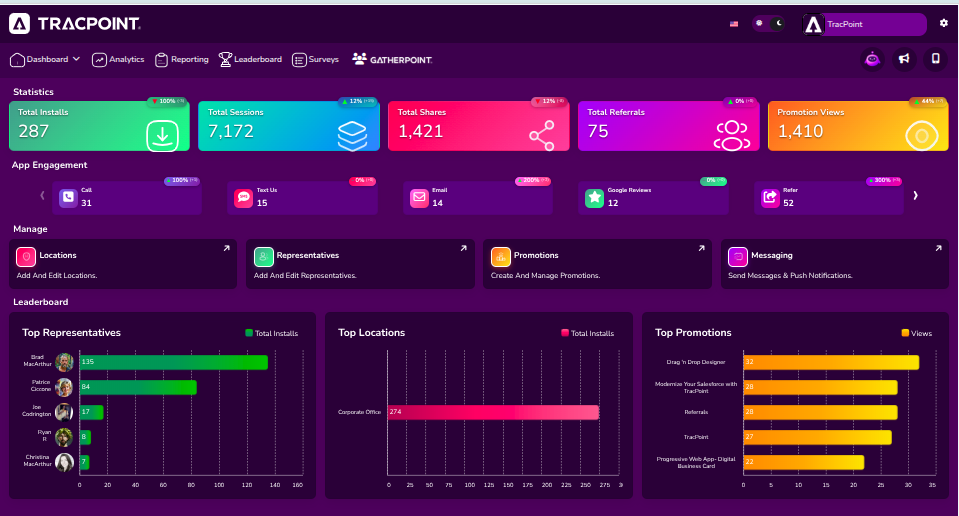Click the 'Modernize Your Salesforce with TracPoint' label
Image resolution: width=959 pixels, height=516 pixels.
click(x=696, y=387)
